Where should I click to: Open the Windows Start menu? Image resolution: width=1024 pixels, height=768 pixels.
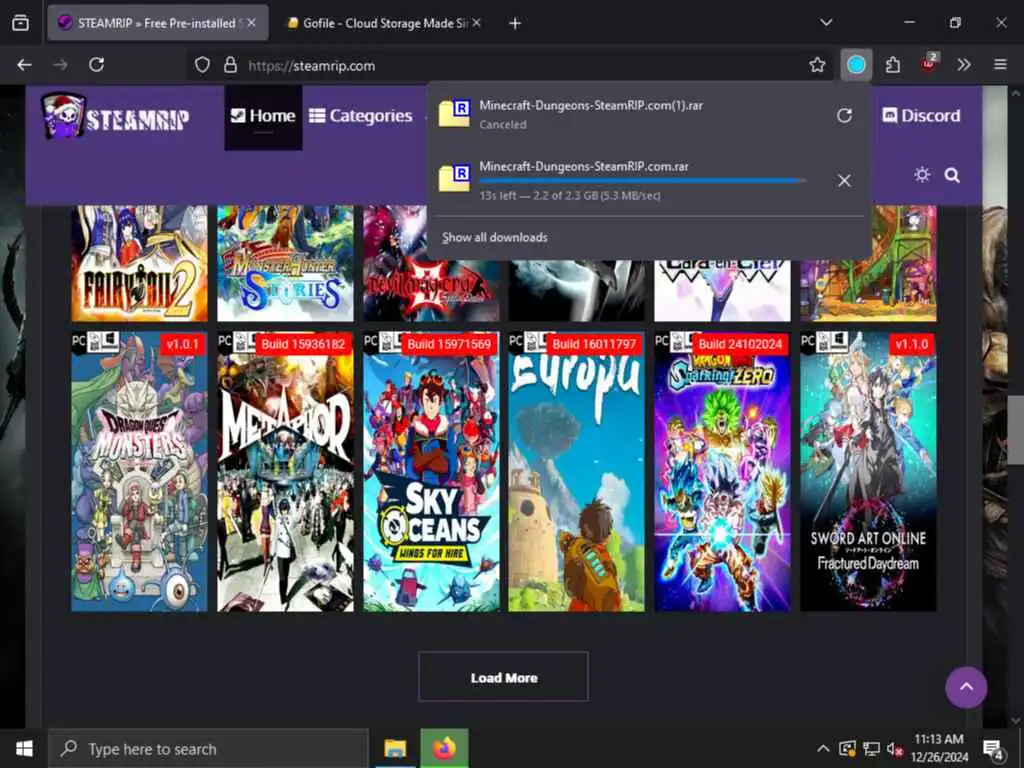point(24,748)
